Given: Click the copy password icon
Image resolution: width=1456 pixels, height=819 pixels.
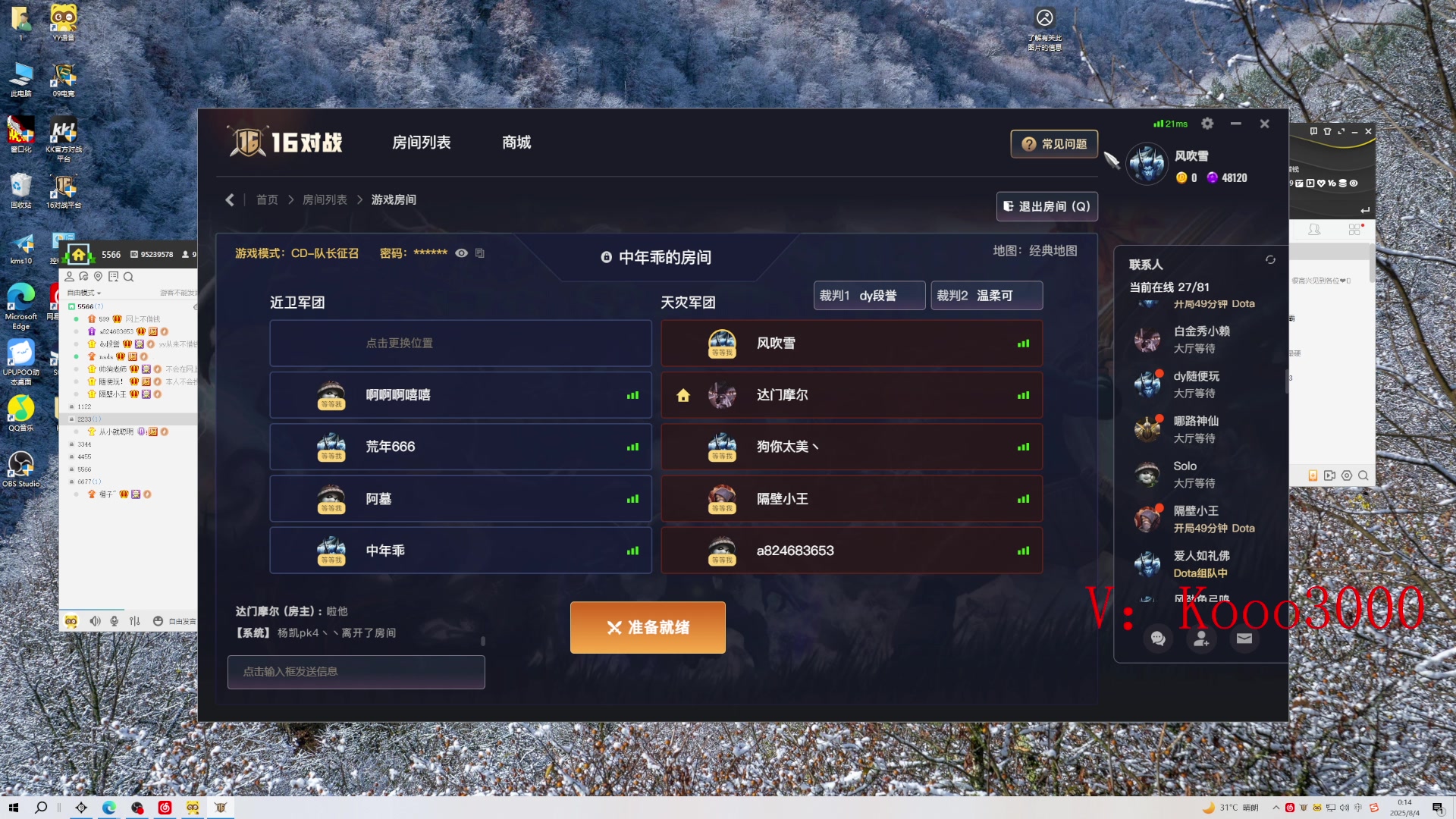Looking at the screenshot, I should pos(479,253).
